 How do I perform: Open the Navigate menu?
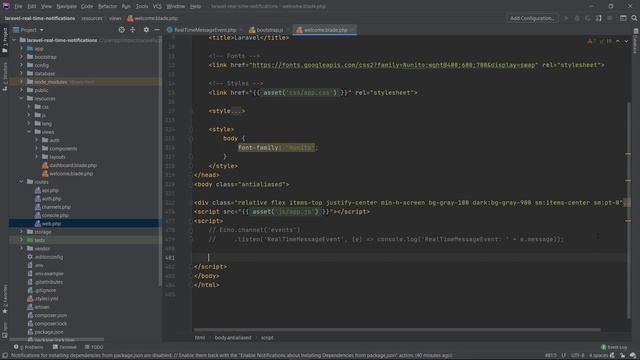coord(66,6)
